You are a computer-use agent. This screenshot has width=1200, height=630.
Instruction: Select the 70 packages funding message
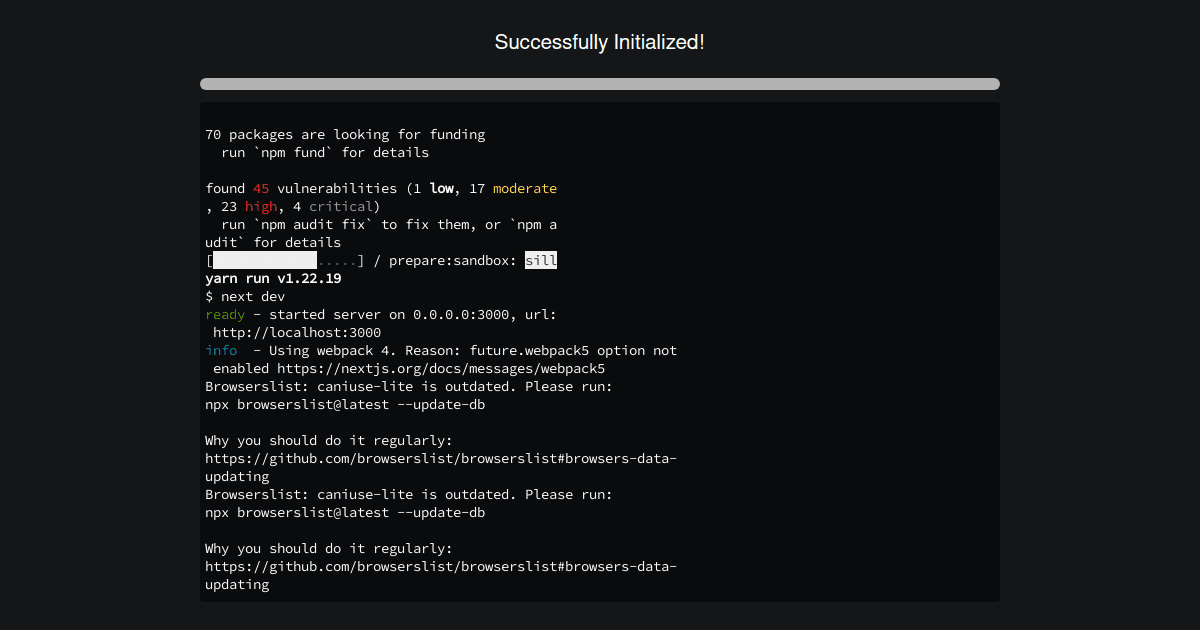[344, 133]
